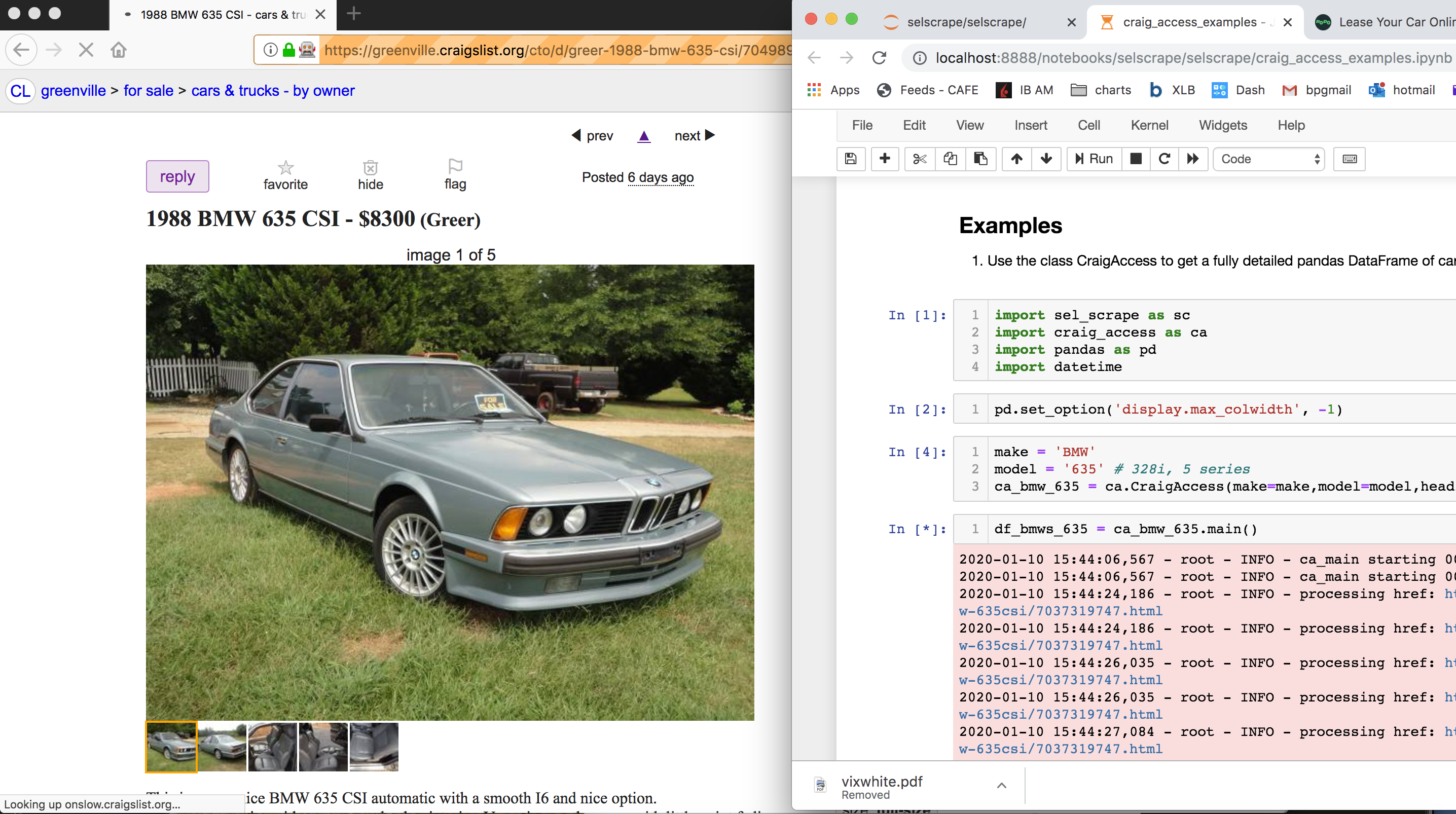The width and height of the screenshot is (1456, 814).
Task: Go to the next listing
Action: click(694, 136)
